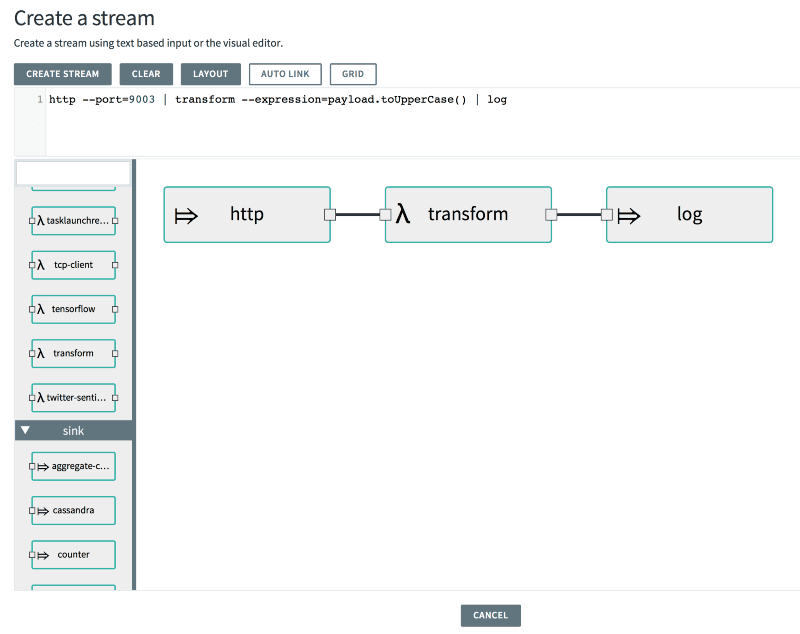Enable the AUTO LINK option
Image resolution: width=800 pixels, height=634 pixels.
coord(284,73)
